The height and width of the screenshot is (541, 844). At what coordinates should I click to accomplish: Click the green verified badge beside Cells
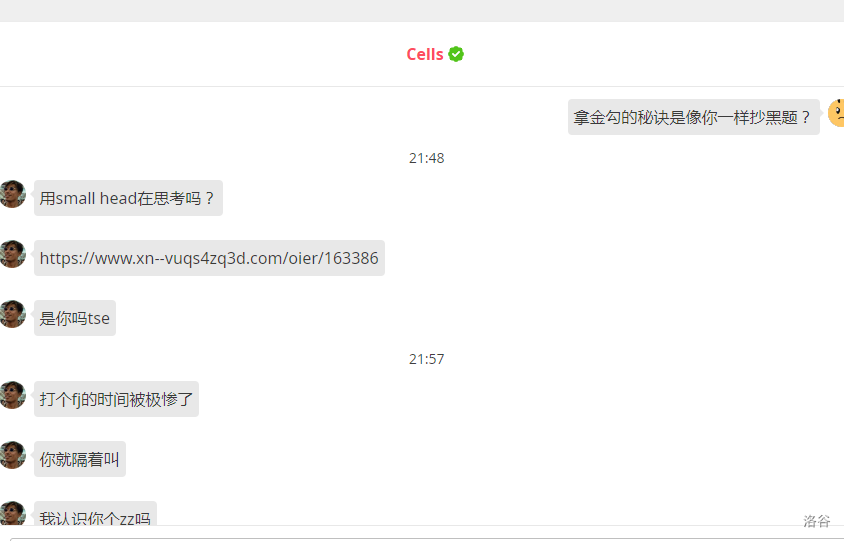pyautogui.click(x=456, y=54)
